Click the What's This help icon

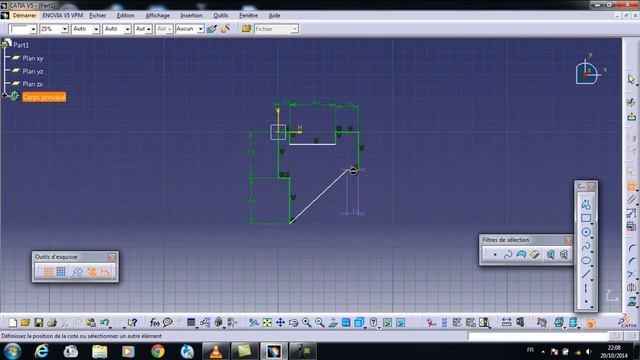(x=132, y=323)
